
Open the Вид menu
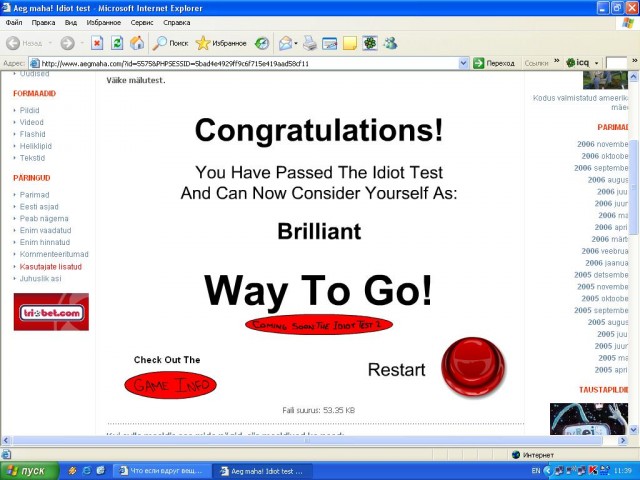71,22
